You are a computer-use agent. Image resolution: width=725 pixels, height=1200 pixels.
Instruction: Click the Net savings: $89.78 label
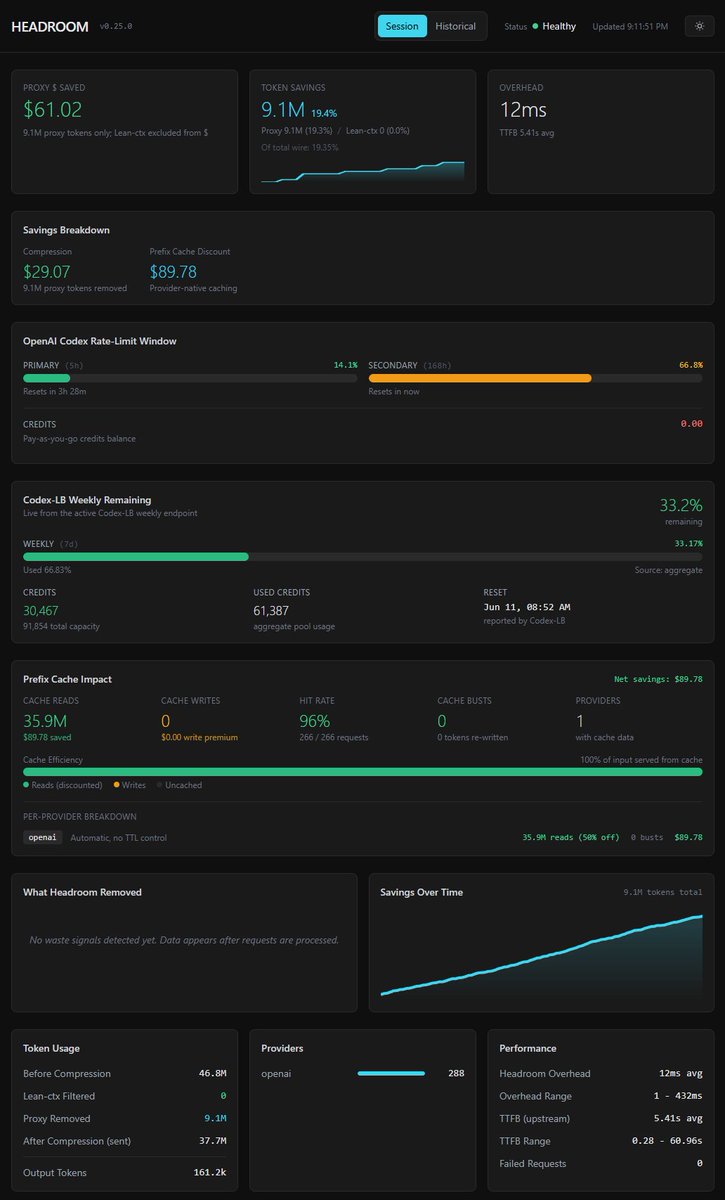pos(656,679)
